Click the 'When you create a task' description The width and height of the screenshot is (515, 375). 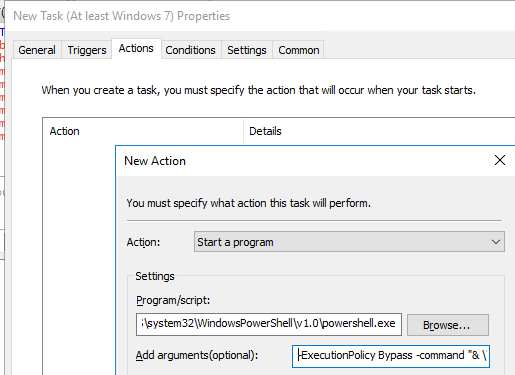click(258, 90)
